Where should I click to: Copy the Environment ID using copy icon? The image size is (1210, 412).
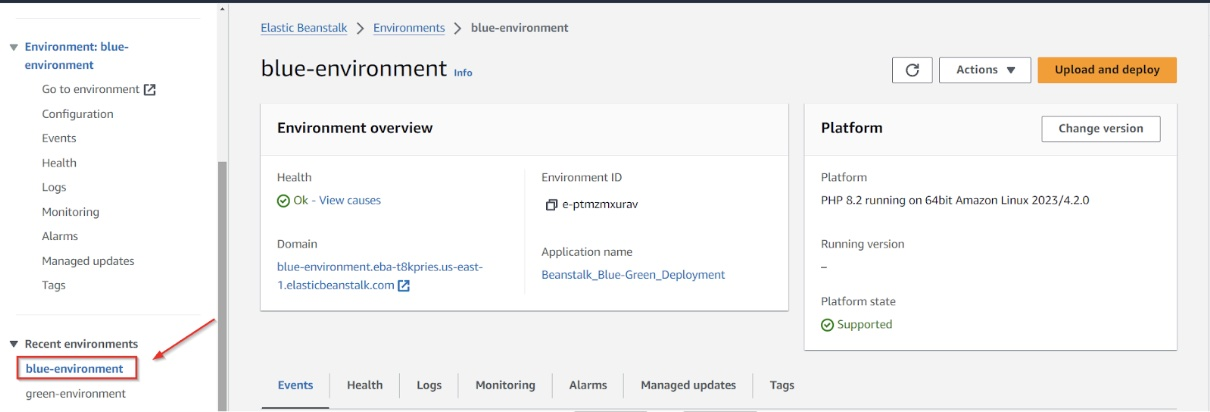pyautogui.click(x=550, y=205)
